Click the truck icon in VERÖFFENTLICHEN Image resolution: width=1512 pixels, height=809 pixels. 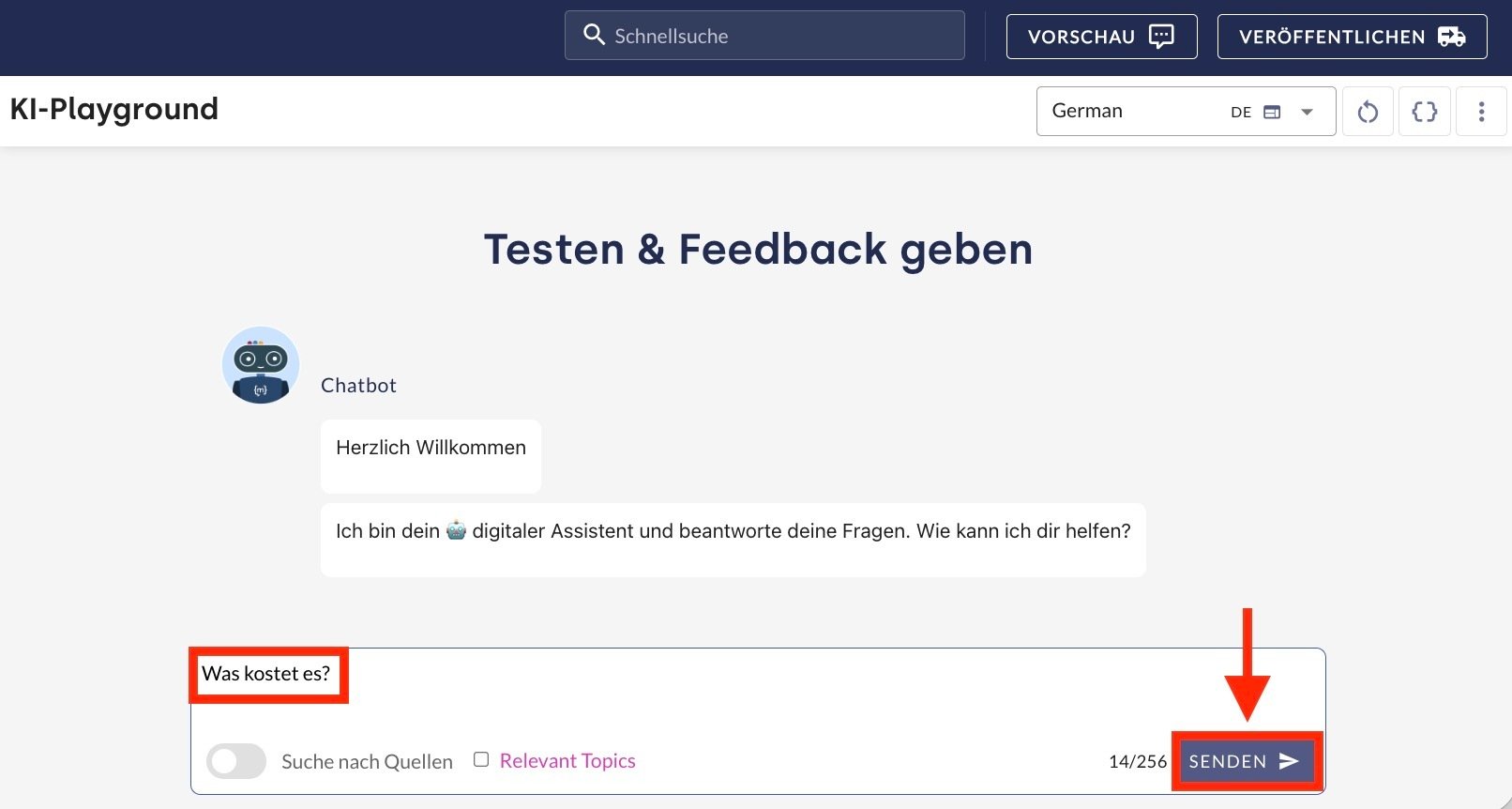(1451, 37)
